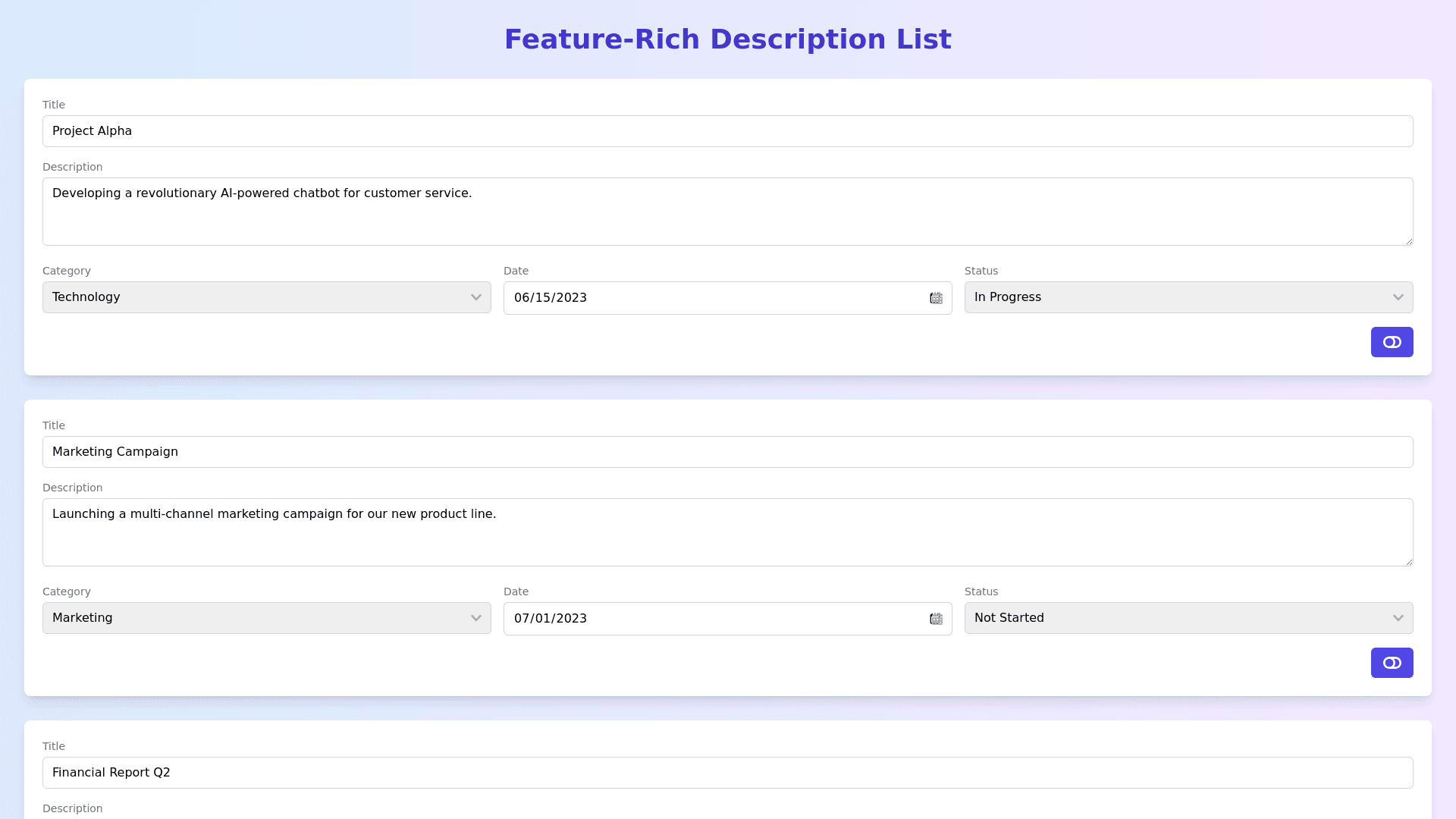Screen dimensions: 1456x819
Task: Open calendar picker for Project Alpha date
Action: (936, 298)
